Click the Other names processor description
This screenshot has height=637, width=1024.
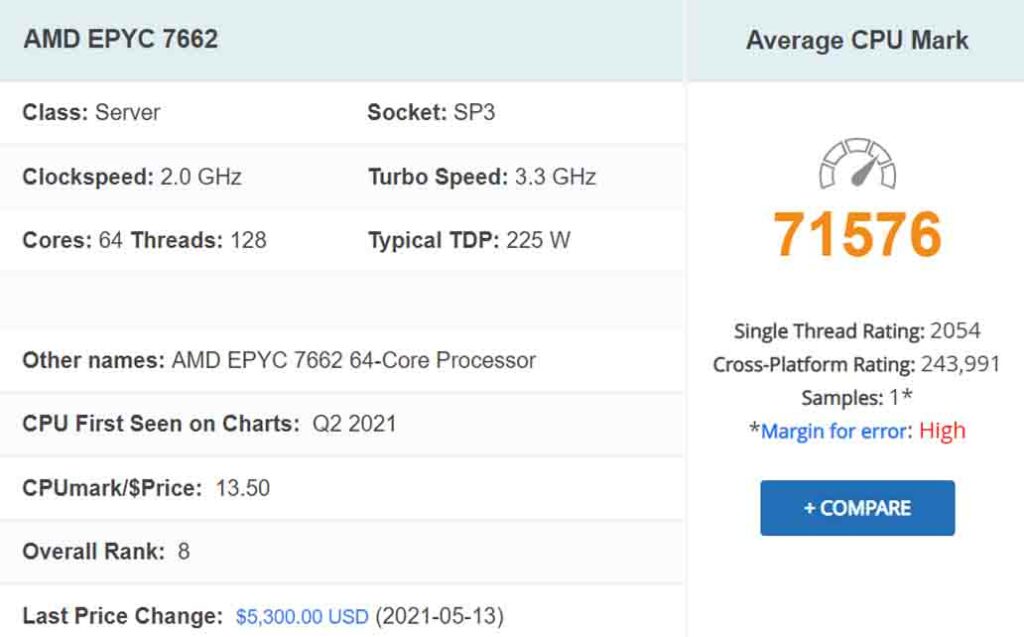[x=277, y=359]
